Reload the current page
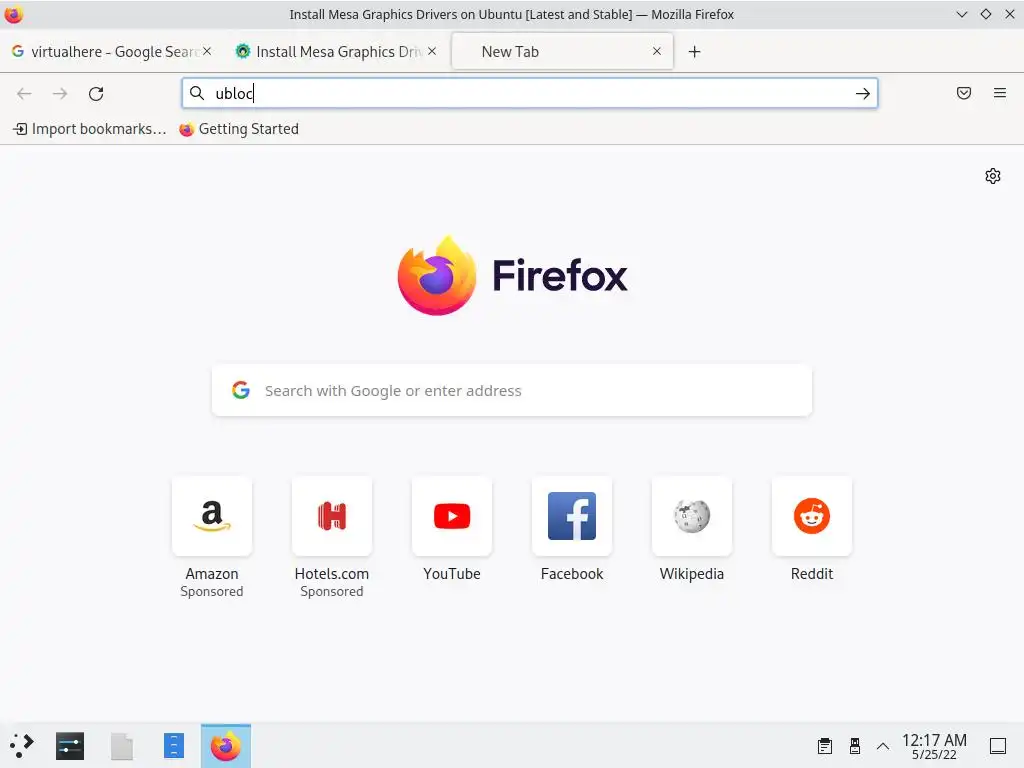This screenshot has height=768, width=1024. pos(96,93)
